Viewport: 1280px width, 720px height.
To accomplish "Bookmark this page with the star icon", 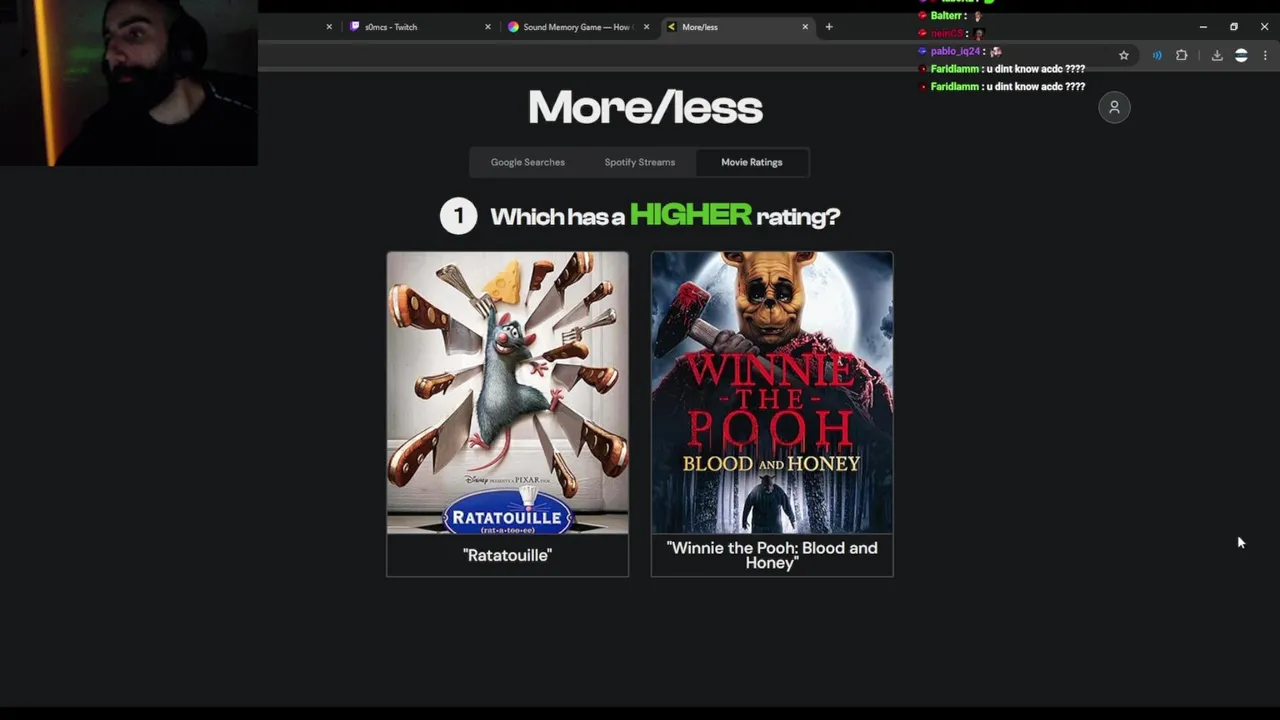I will (x=1124, y=56).
